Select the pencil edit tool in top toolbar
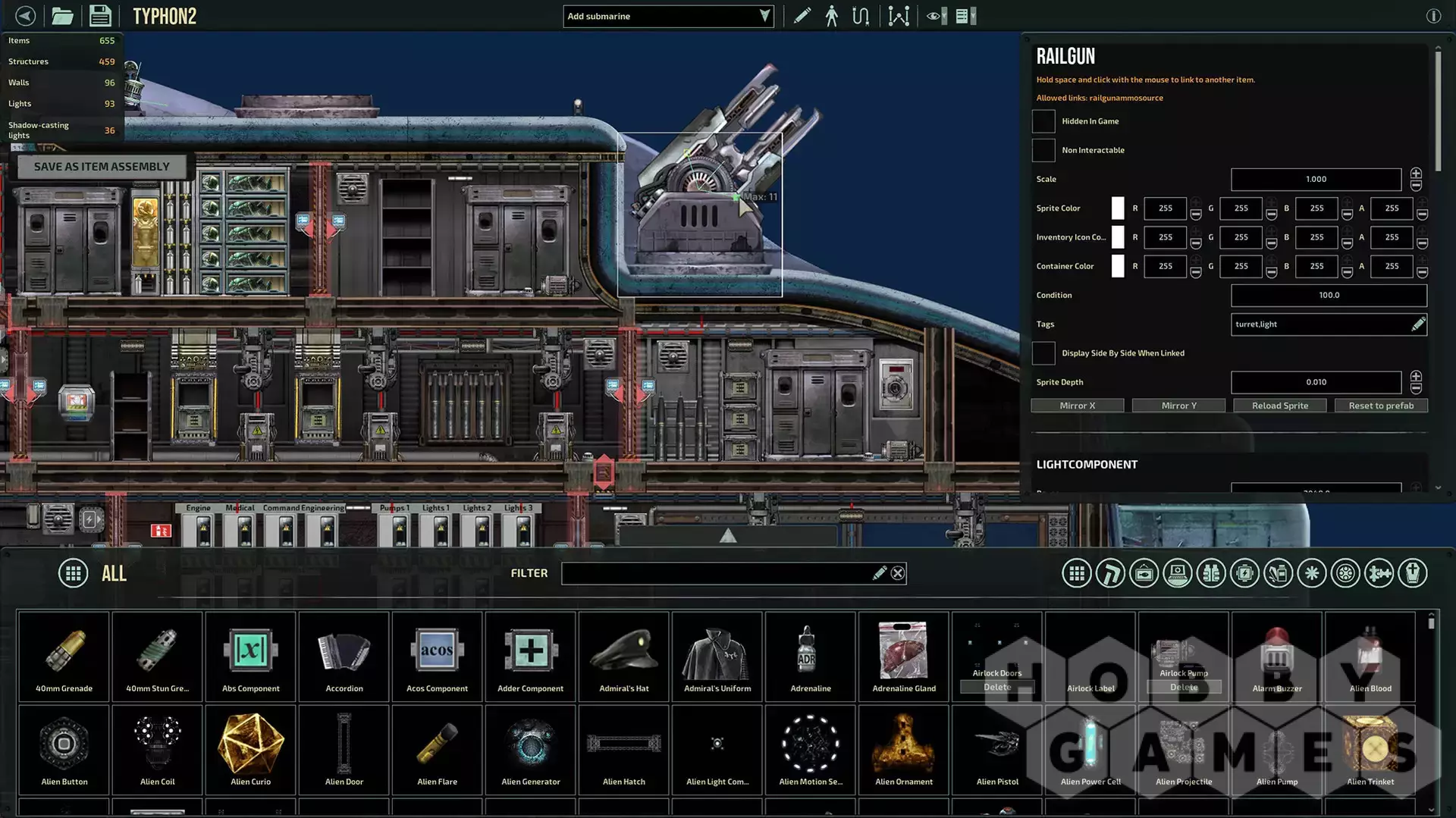Screen dimensions: 1456x818 point(802,16)
